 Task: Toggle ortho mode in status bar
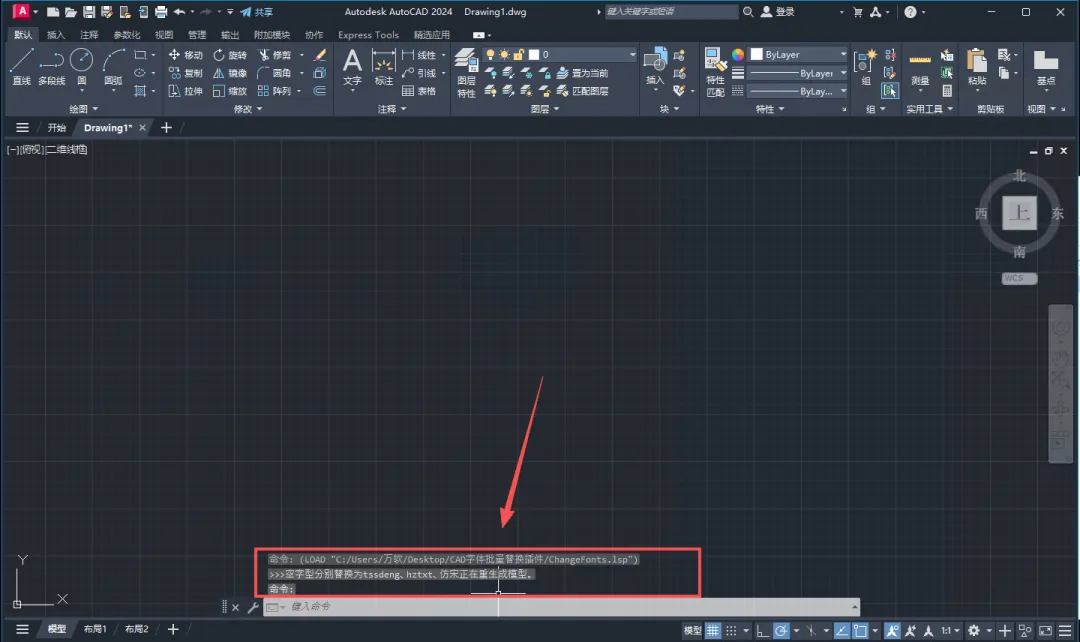pos(762,630)
